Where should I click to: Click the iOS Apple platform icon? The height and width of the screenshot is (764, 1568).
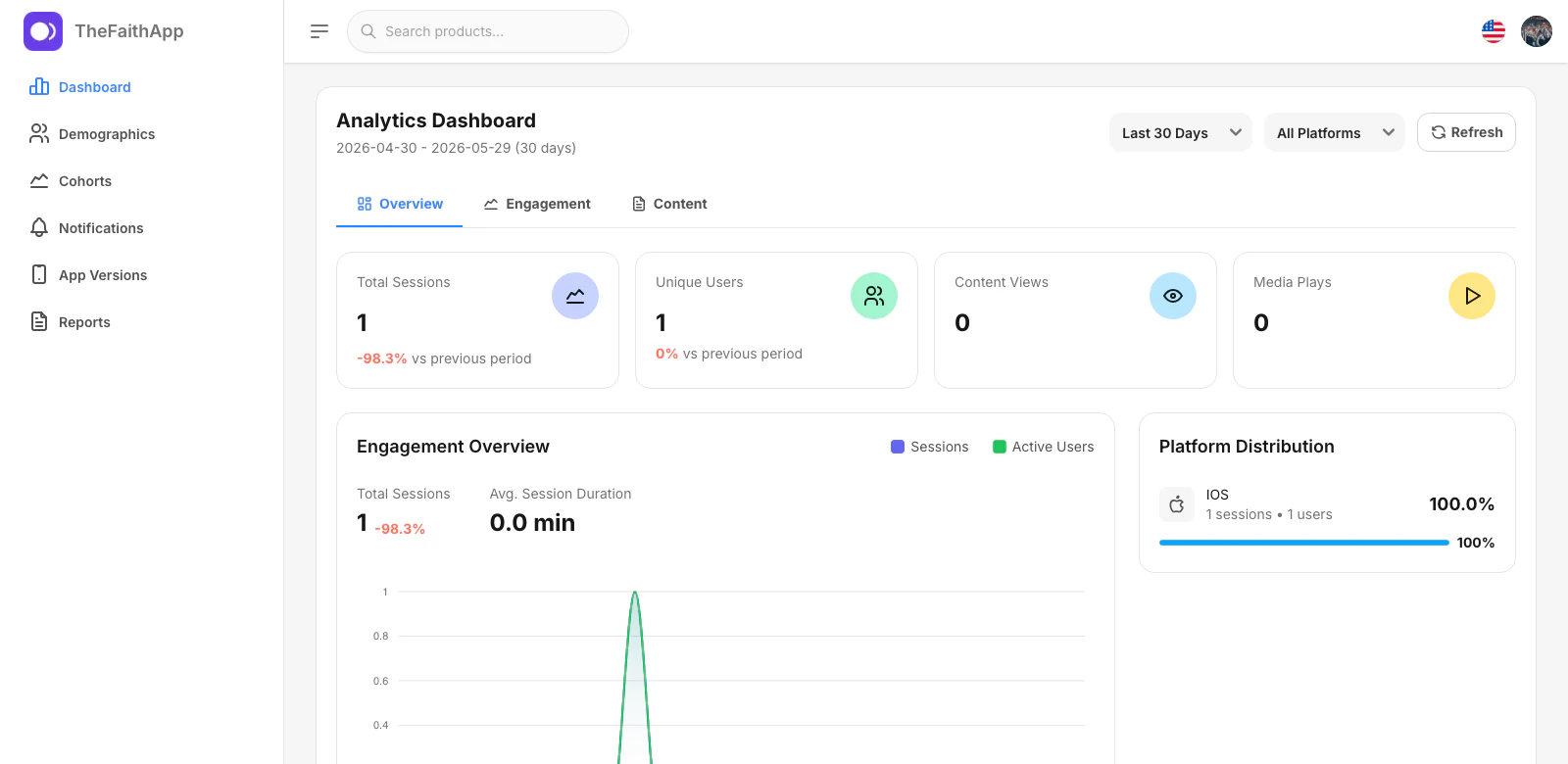pyautogui.click(x=1177, y=504)
